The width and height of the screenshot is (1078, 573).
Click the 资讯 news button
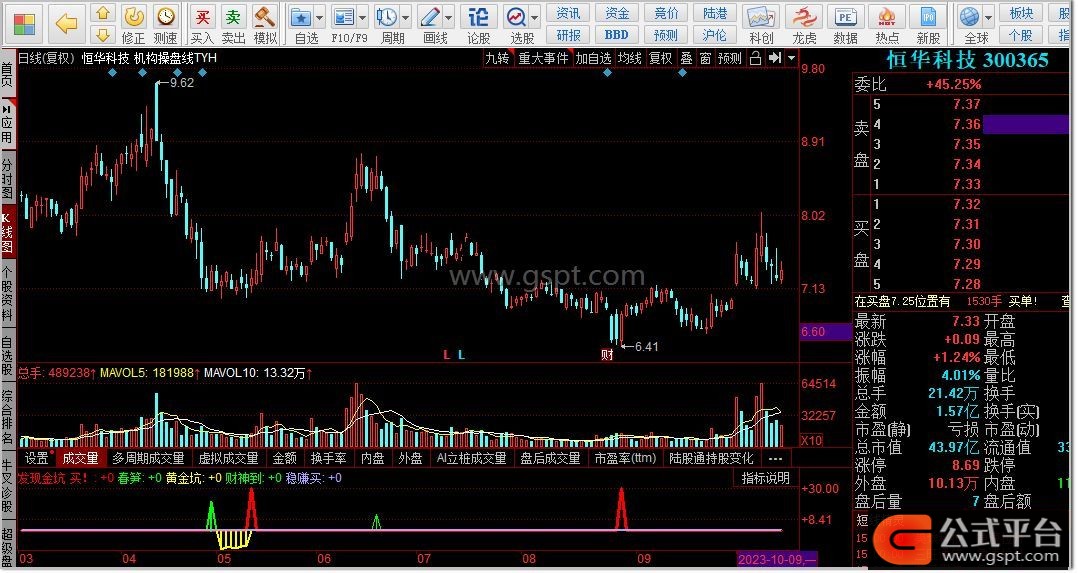point(568,13)
